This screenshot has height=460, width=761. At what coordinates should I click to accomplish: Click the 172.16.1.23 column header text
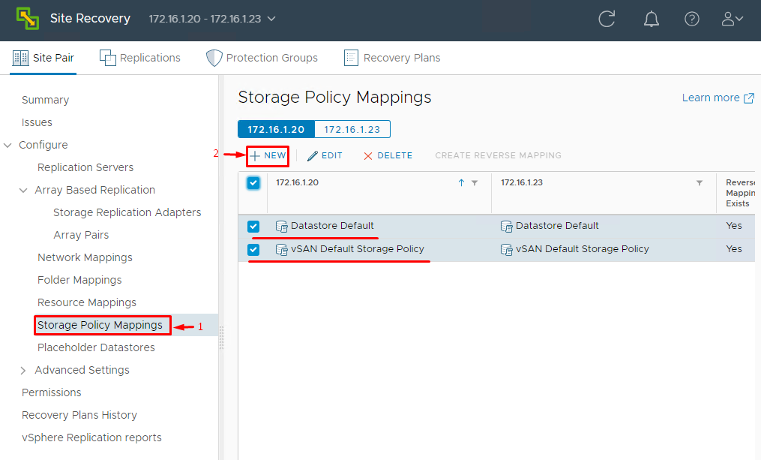pyautogui.click(x=522, y=182)
